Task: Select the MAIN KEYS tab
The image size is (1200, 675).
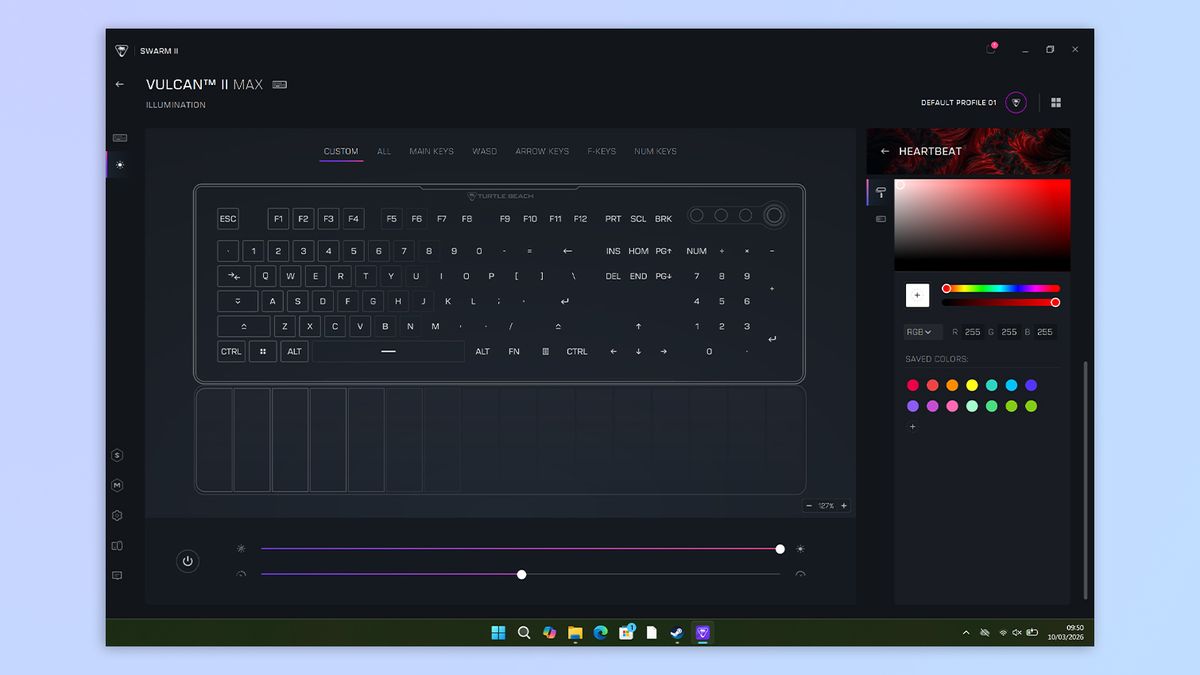Action: click(x=431, y=151)
